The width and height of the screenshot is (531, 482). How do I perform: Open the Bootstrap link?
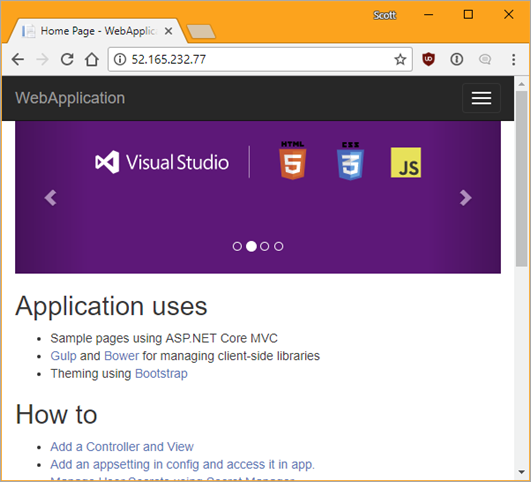(161, 373)
